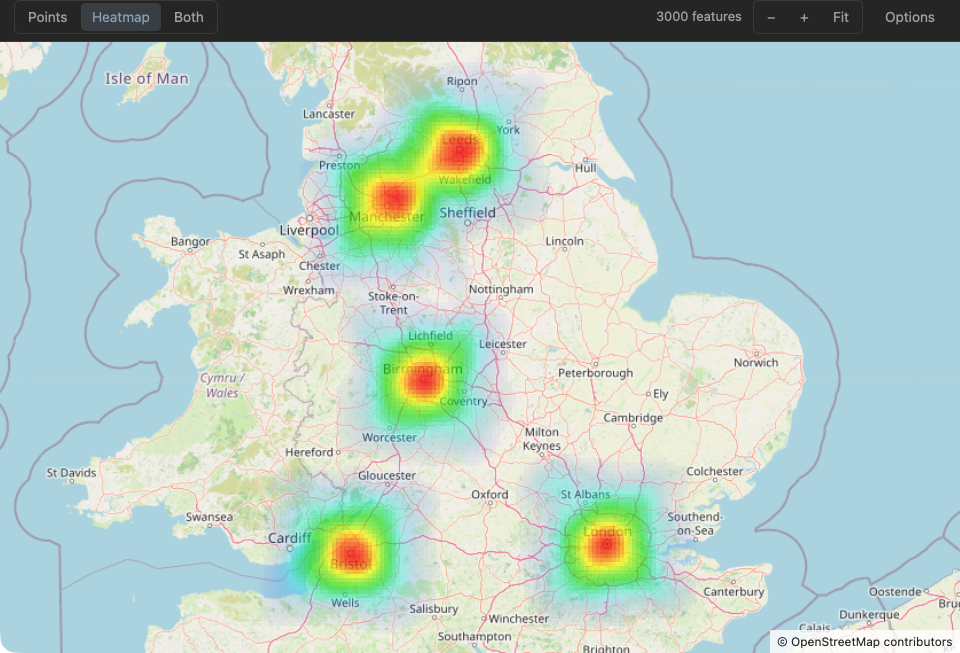The image size is (960, 653).
Task: Click the Nottingham map label
Action: click(x=501, y=289)
